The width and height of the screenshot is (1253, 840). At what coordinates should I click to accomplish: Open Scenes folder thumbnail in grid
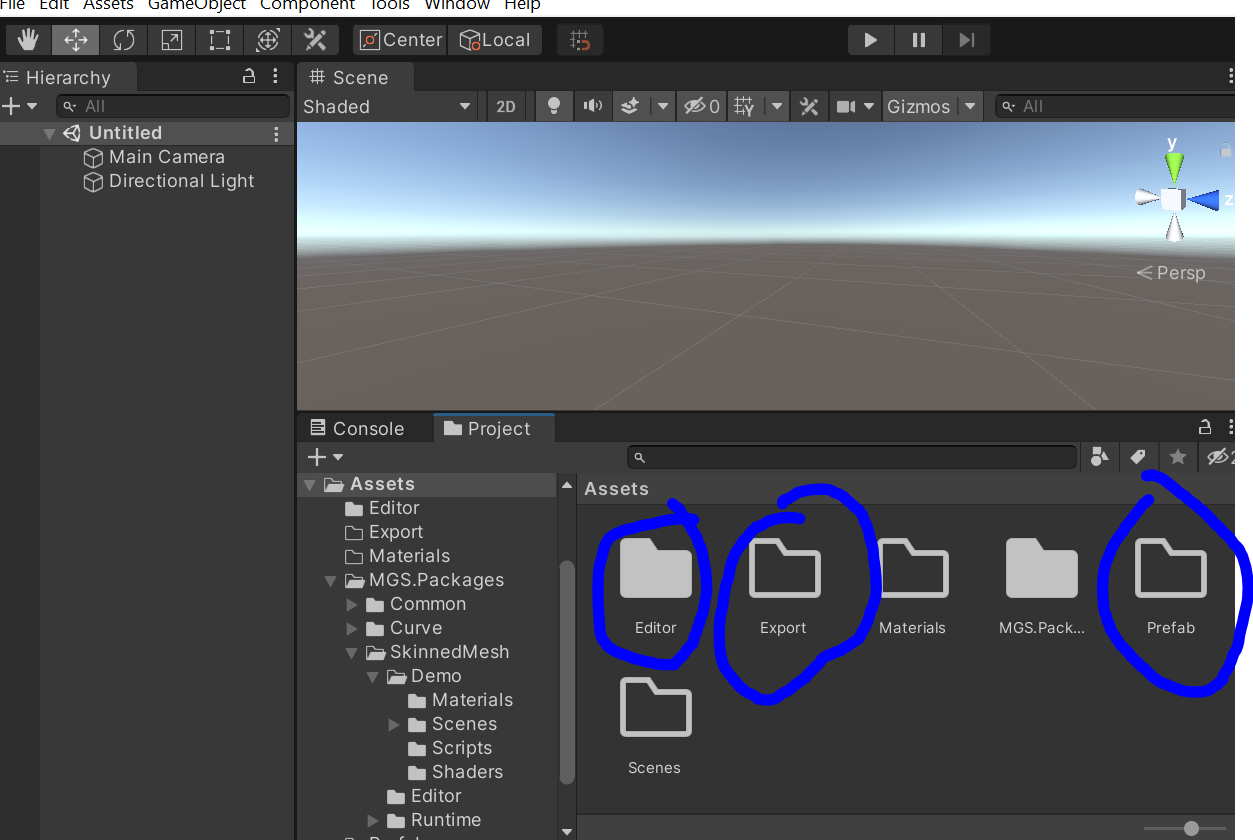(655, 727)
